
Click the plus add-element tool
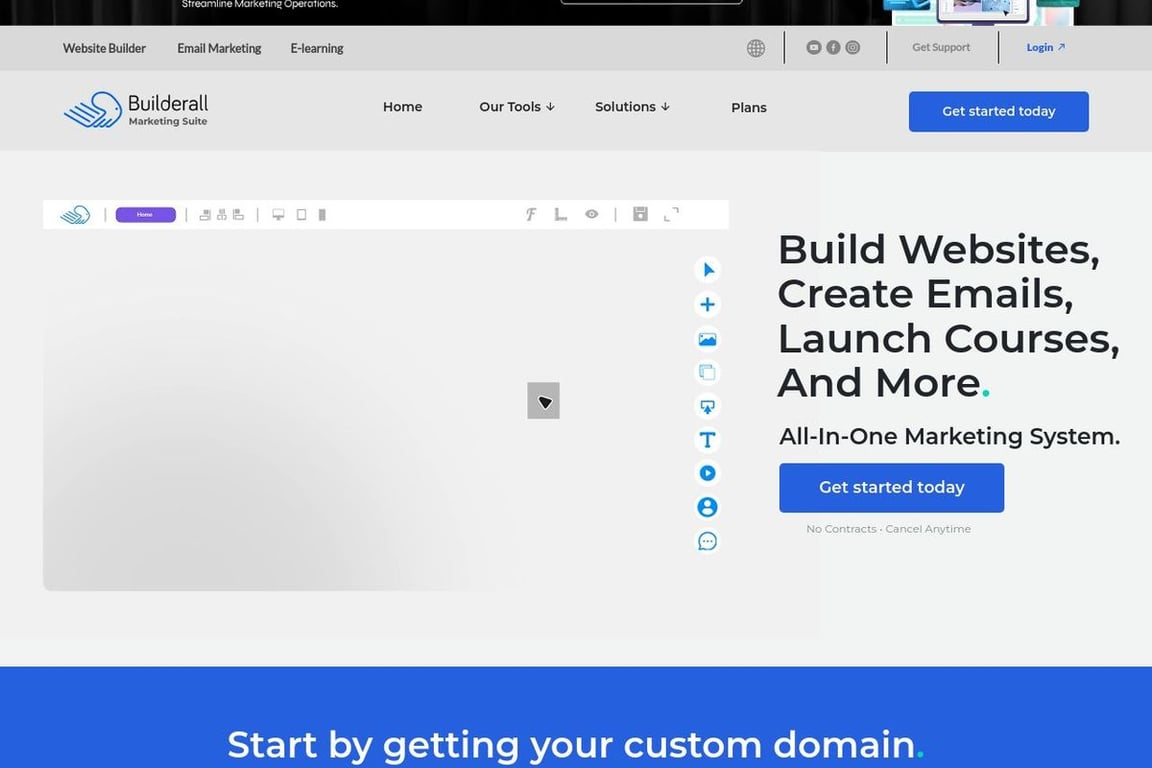pyautogui.click(x=708, y=304)
